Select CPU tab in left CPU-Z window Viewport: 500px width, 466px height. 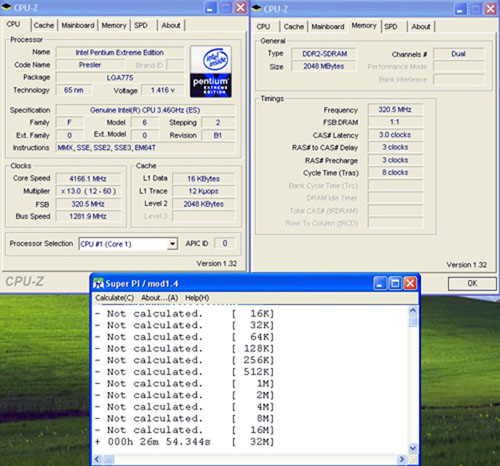[x=14, y=24]
